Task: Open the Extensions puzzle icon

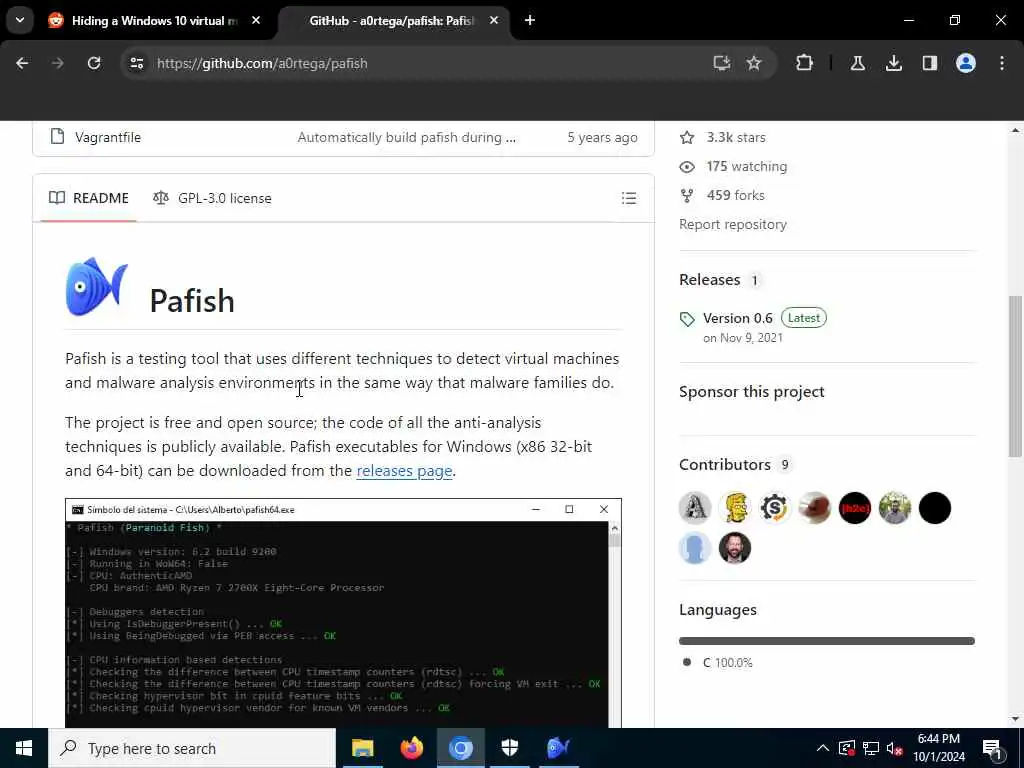Action: (805, 63)
